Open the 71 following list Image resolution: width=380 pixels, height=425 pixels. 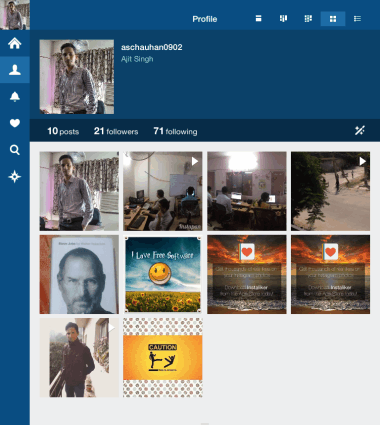pyautogui.click(x=175, y=131)
